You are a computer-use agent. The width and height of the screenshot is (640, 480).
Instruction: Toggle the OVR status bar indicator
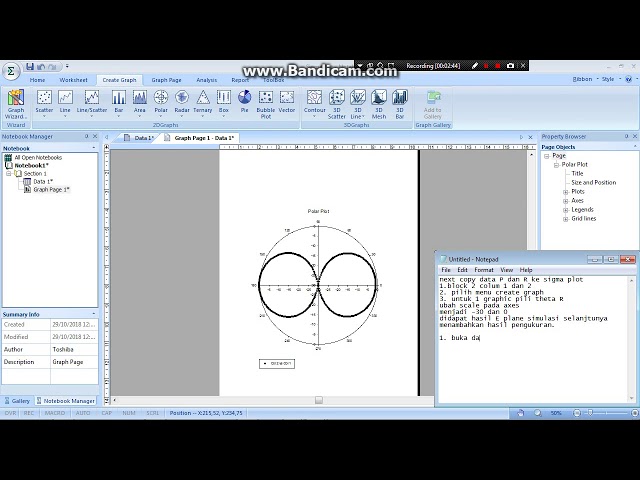pos(11,413)
